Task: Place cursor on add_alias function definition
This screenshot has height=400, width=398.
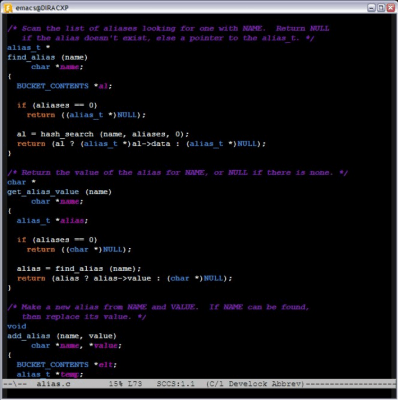Action: 29,336
